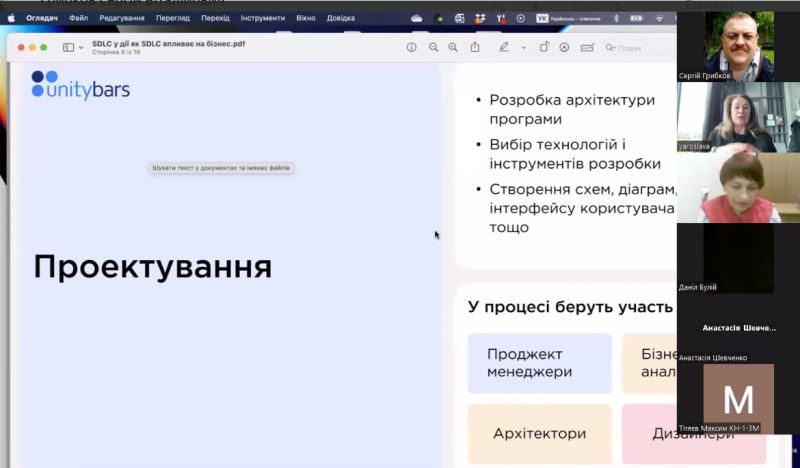This screenshot has height=468, width=800.
Task: Open the search options magnifier dropdown
Action: coord(610,47)
